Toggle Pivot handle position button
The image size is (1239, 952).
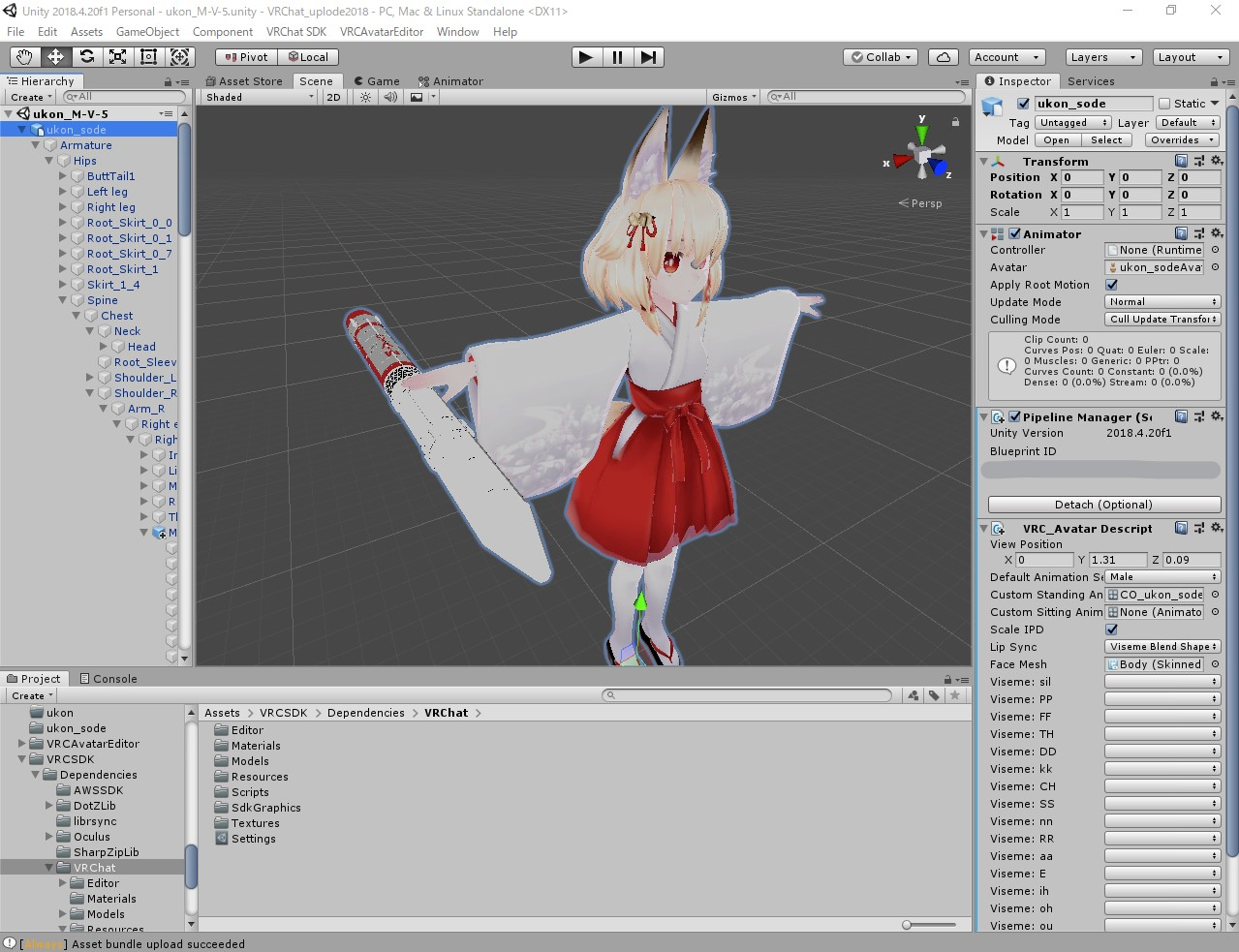[x=246, y=57]
